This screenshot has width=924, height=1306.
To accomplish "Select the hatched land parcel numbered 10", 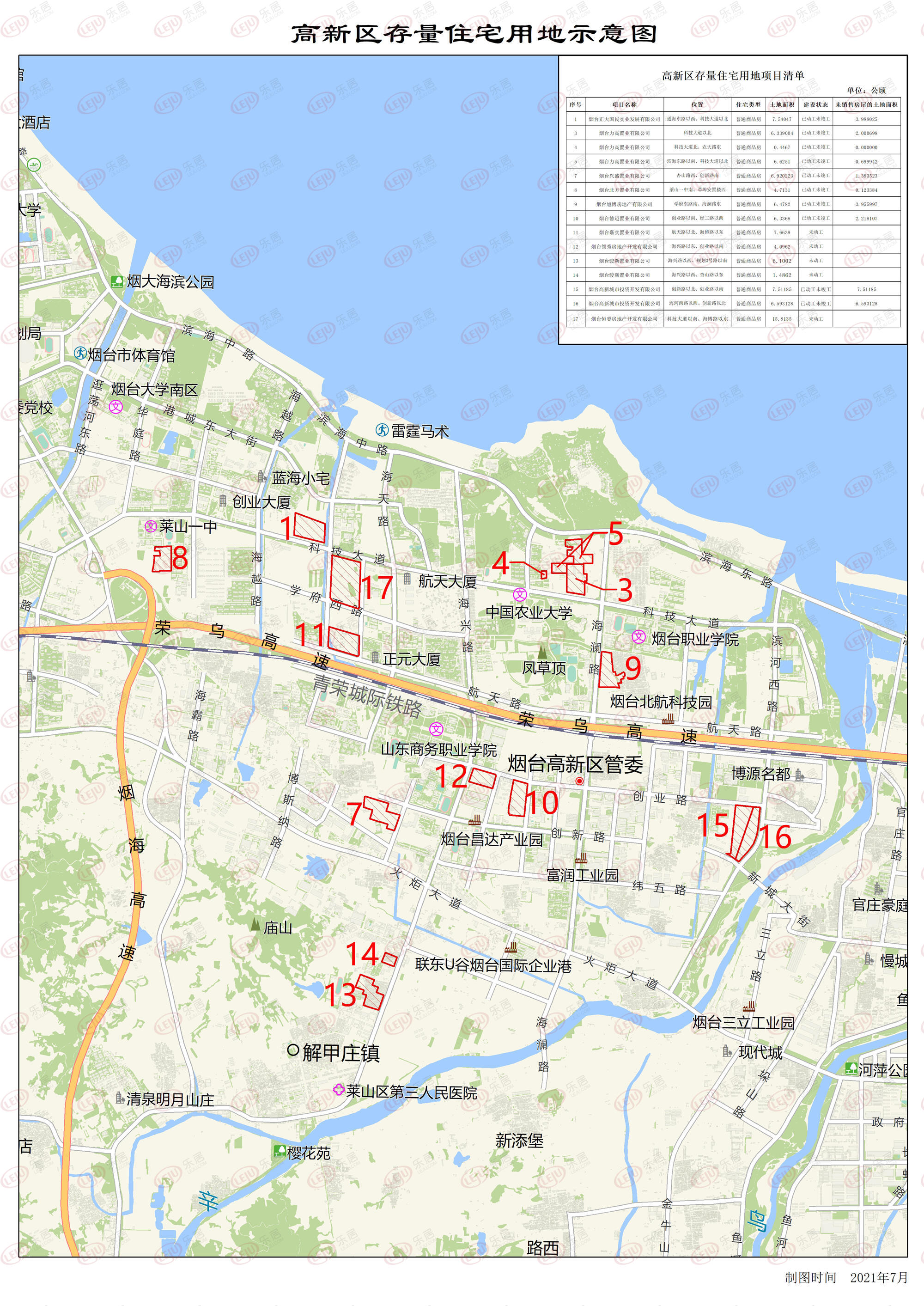I will click(x=518, y=798).
